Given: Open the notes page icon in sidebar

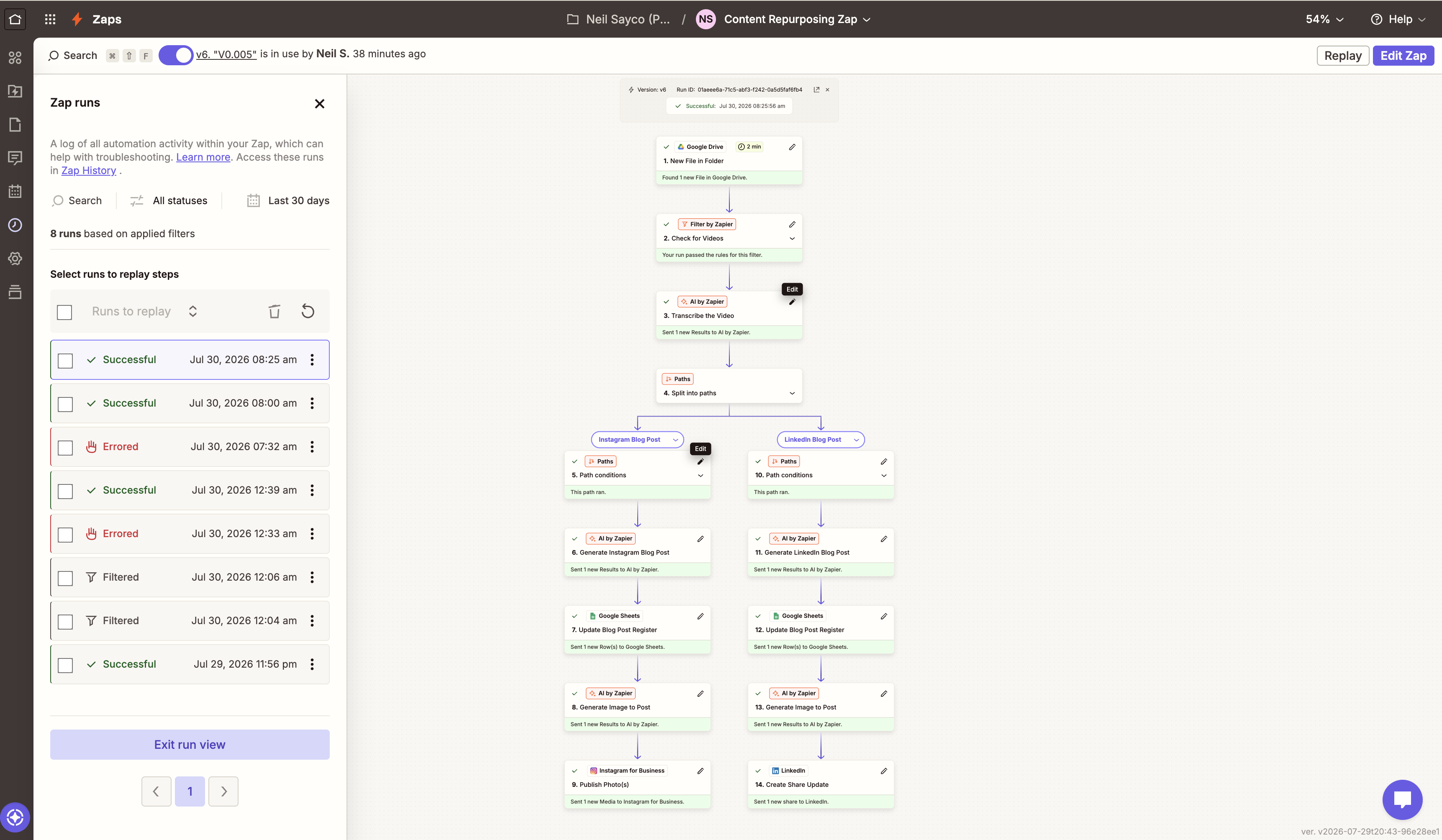Looking at the screenshot, I should point(15,125).
